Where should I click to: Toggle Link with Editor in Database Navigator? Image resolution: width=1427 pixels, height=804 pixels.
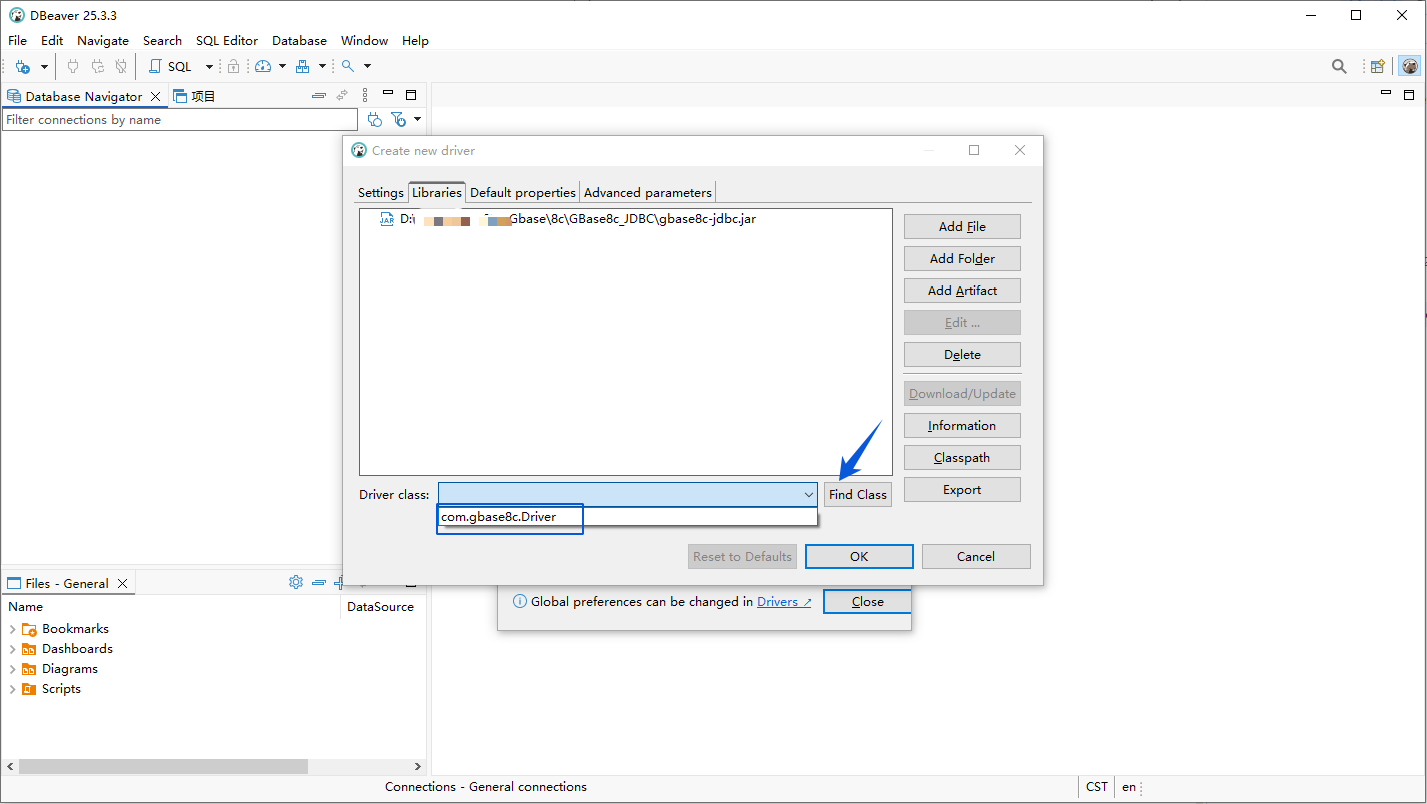coord(342,96)
